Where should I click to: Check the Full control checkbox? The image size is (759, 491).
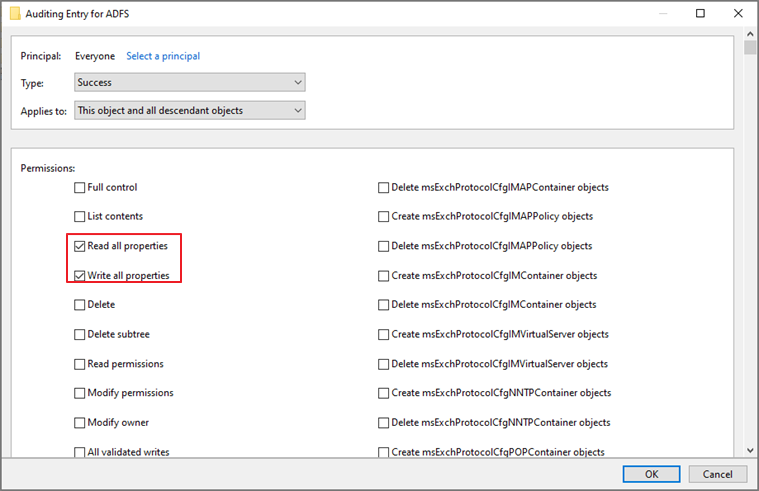(x=79, y=187)
